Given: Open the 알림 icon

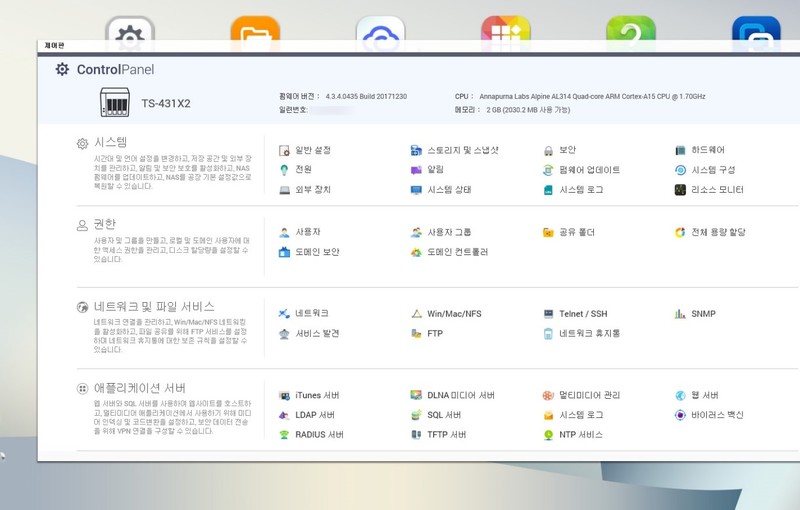Looking at the screenshot, I should click(x=416, y=170).
